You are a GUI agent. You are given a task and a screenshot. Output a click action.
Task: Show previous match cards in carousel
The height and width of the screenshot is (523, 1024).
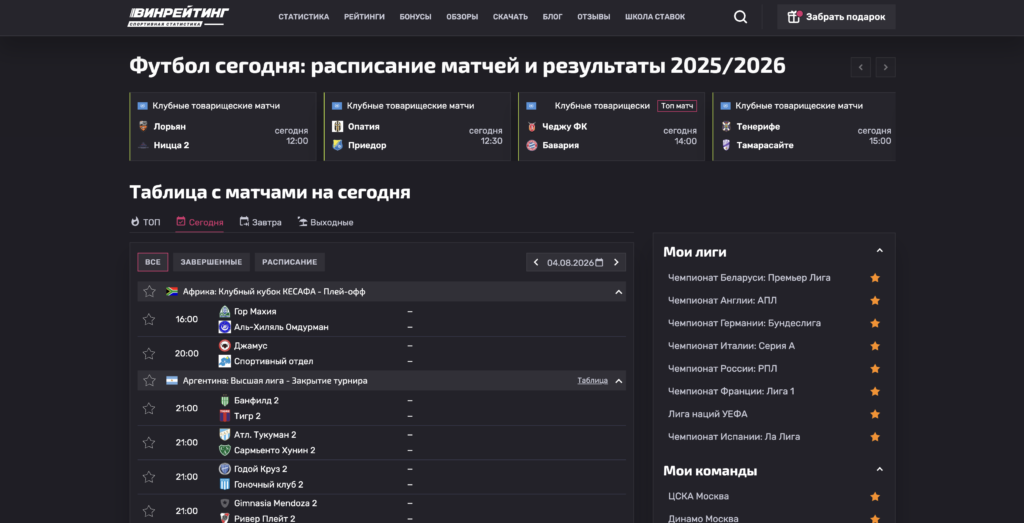[x=861, y=67]
